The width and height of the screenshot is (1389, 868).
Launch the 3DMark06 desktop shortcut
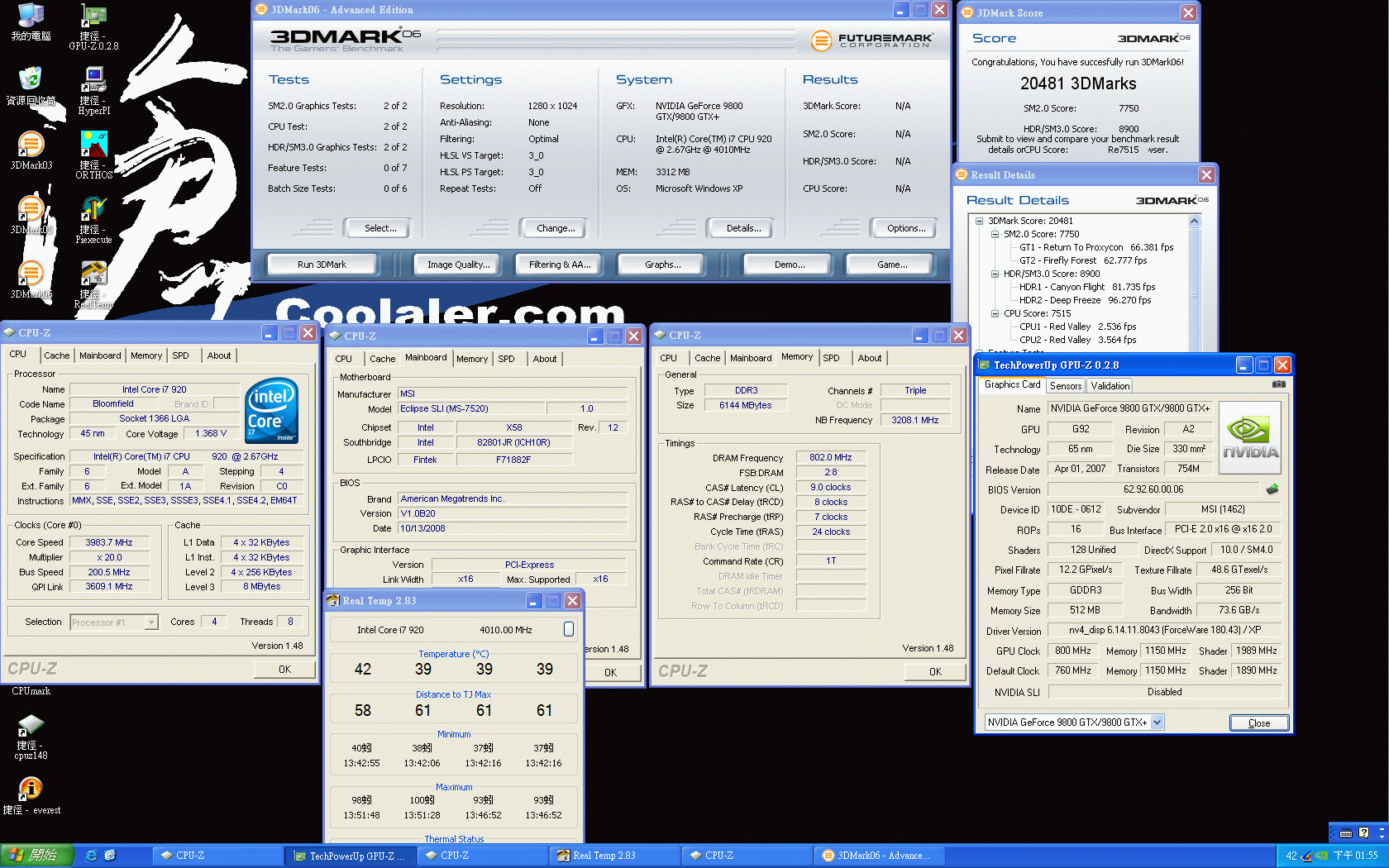31,279
